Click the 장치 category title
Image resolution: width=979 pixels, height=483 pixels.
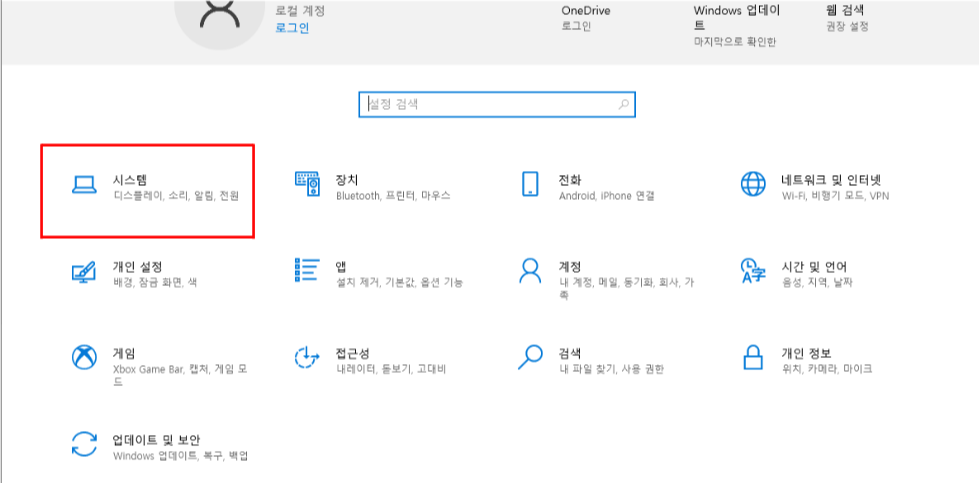point(347,180)
